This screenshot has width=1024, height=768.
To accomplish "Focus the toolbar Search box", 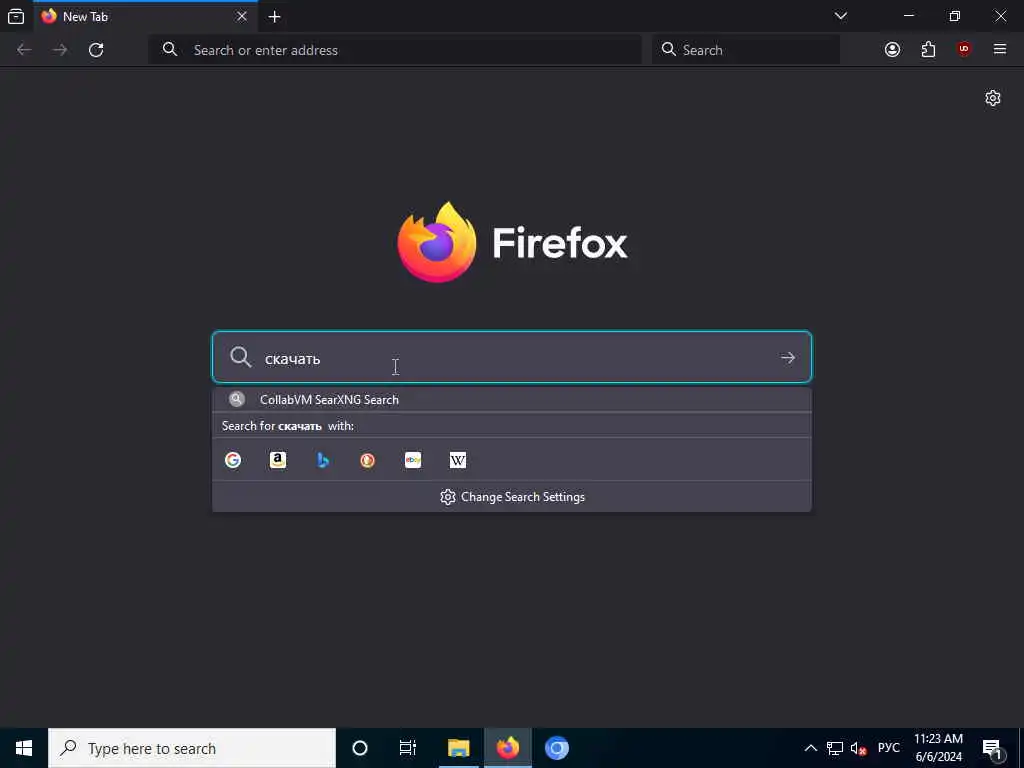I will click(746, 50).
